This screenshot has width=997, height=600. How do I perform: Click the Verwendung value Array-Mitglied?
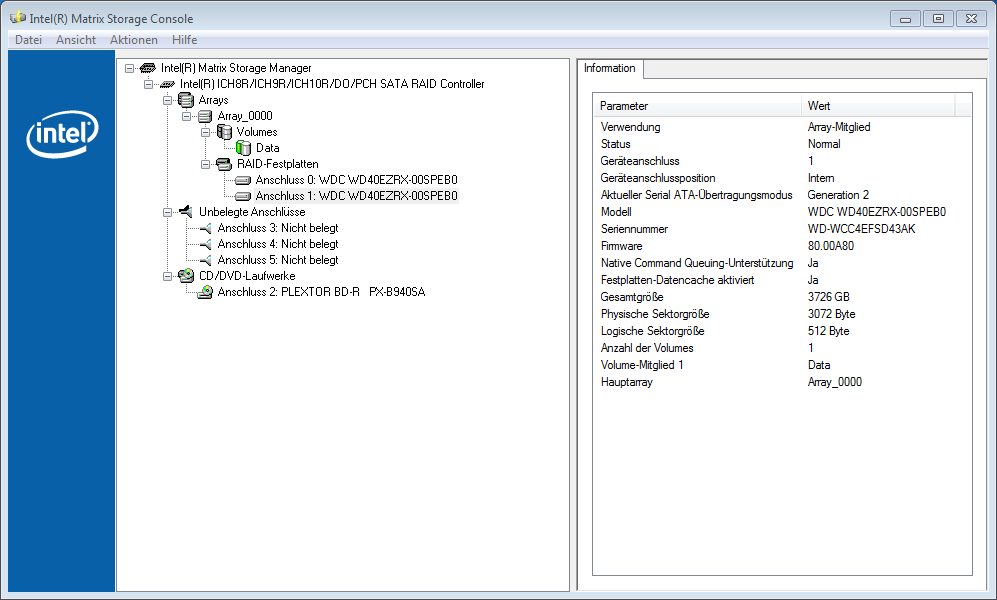click(x=839, y=127)
